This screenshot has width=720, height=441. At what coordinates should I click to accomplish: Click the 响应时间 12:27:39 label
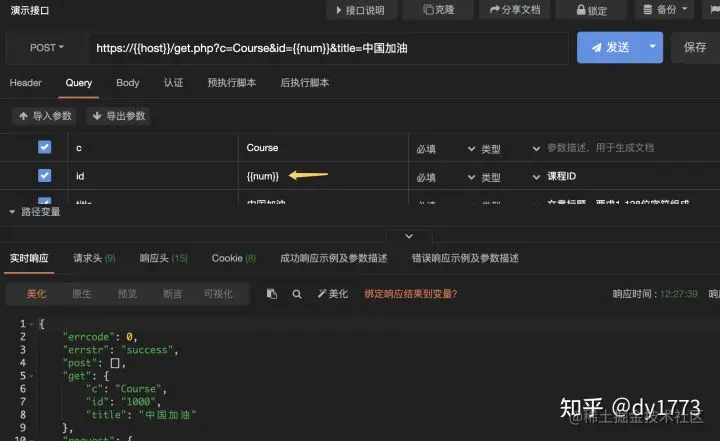(655, 294)
